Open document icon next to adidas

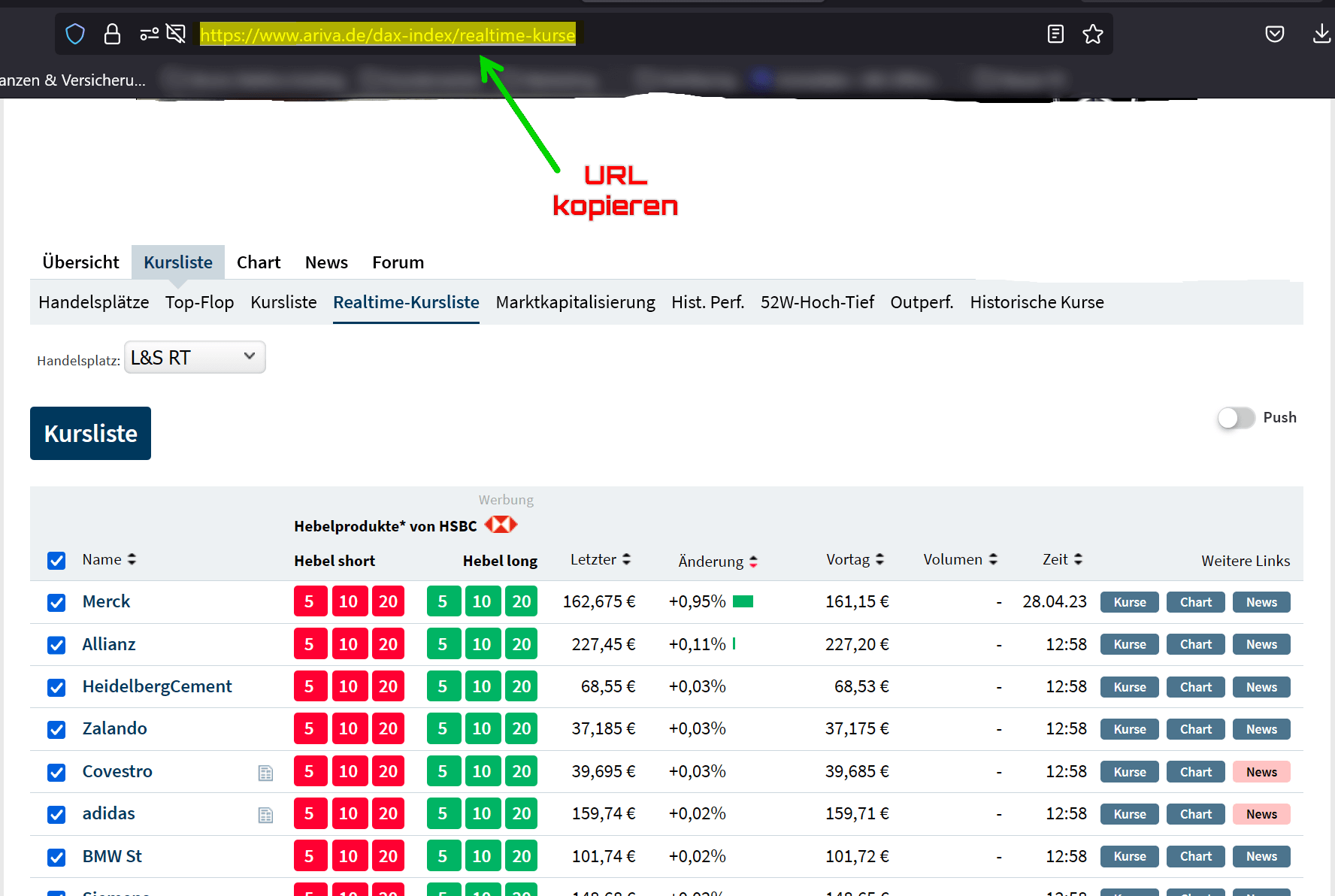pyautogui.click(x=265, y=815)
